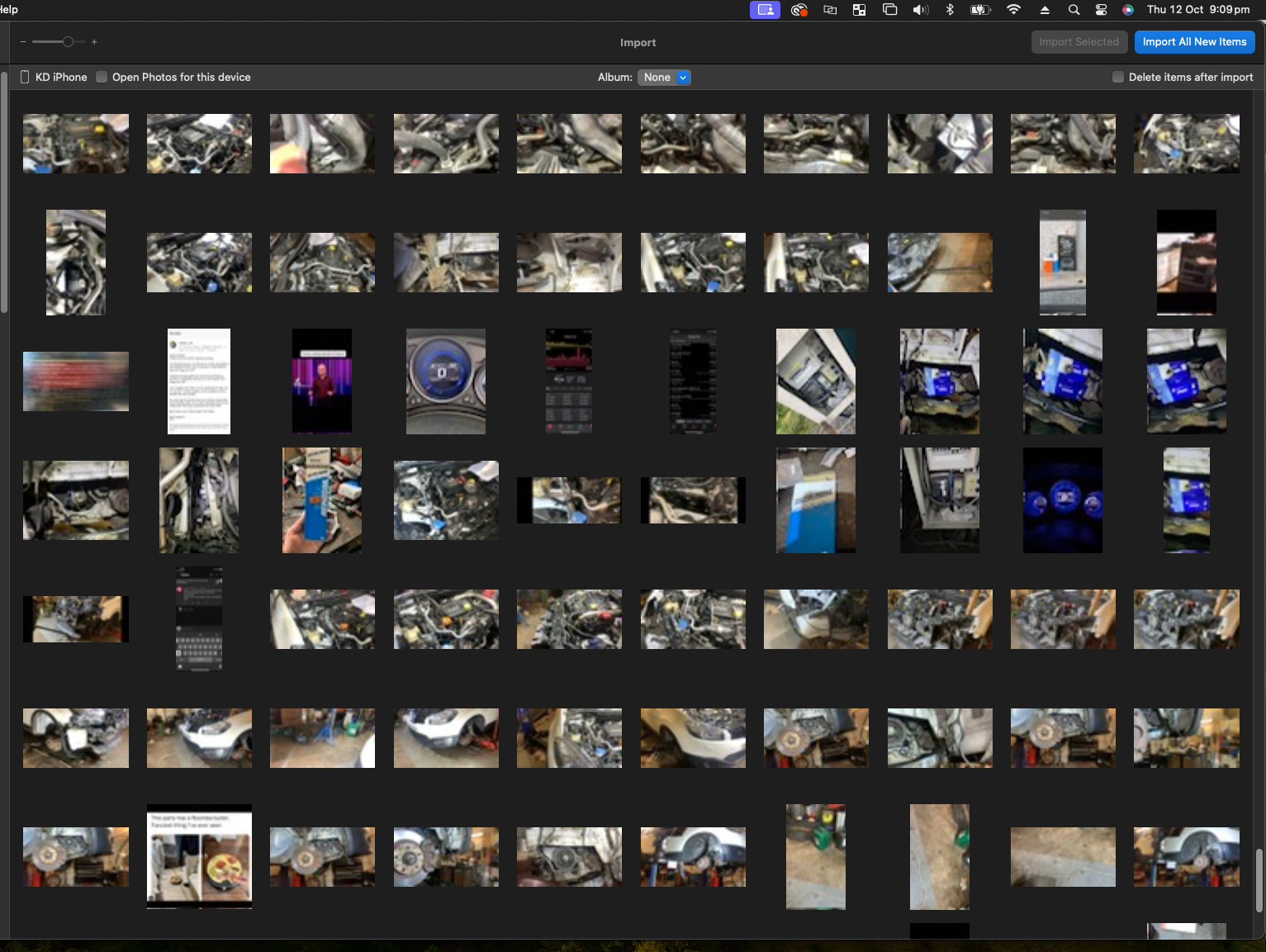Viewport: 1266px width, 952px height.
Task: Click the overlapping displays menu bar icon
Action: pos(830,10)
